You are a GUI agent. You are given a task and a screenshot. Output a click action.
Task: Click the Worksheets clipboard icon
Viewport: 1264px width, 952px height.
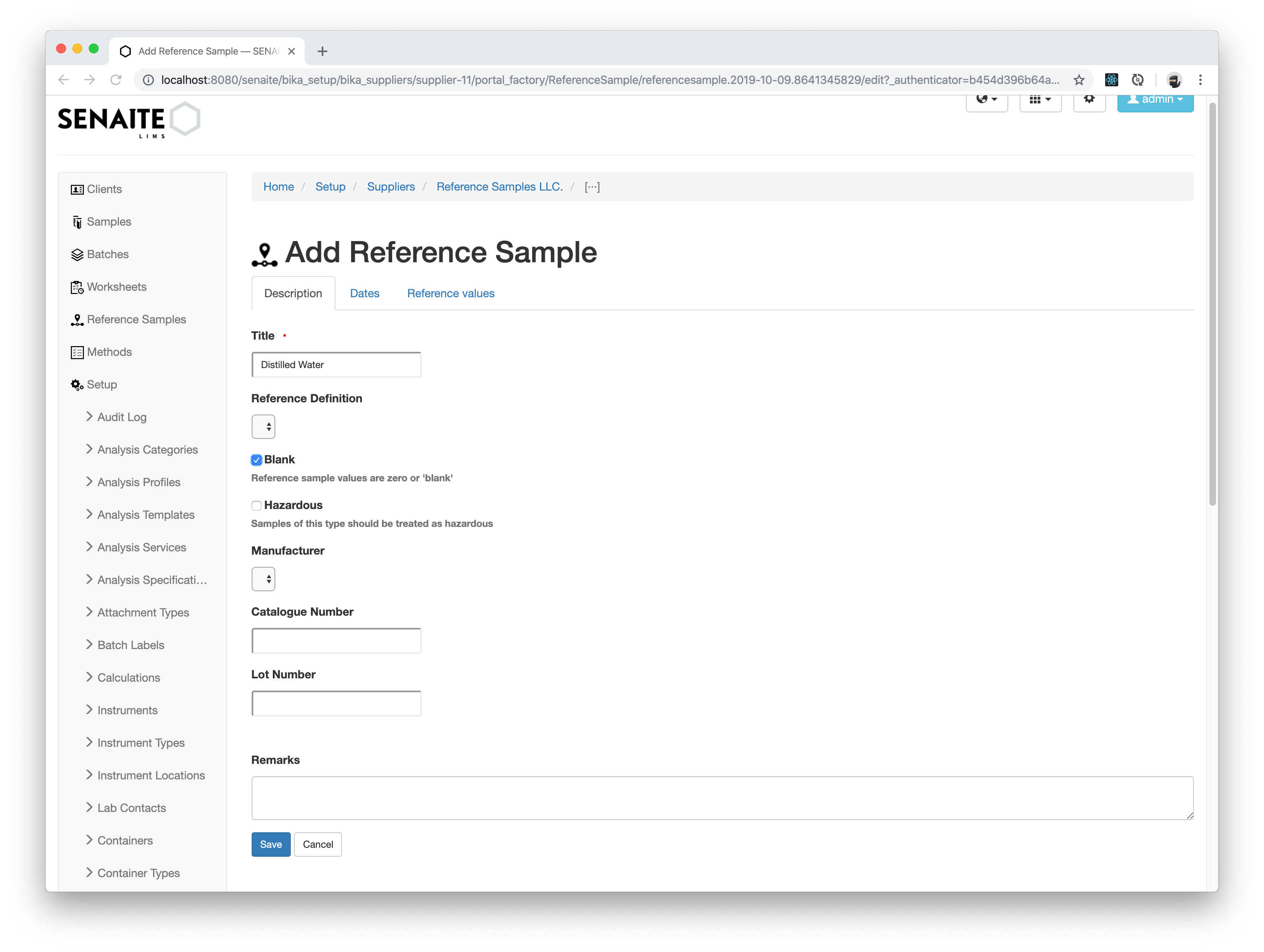77,287
